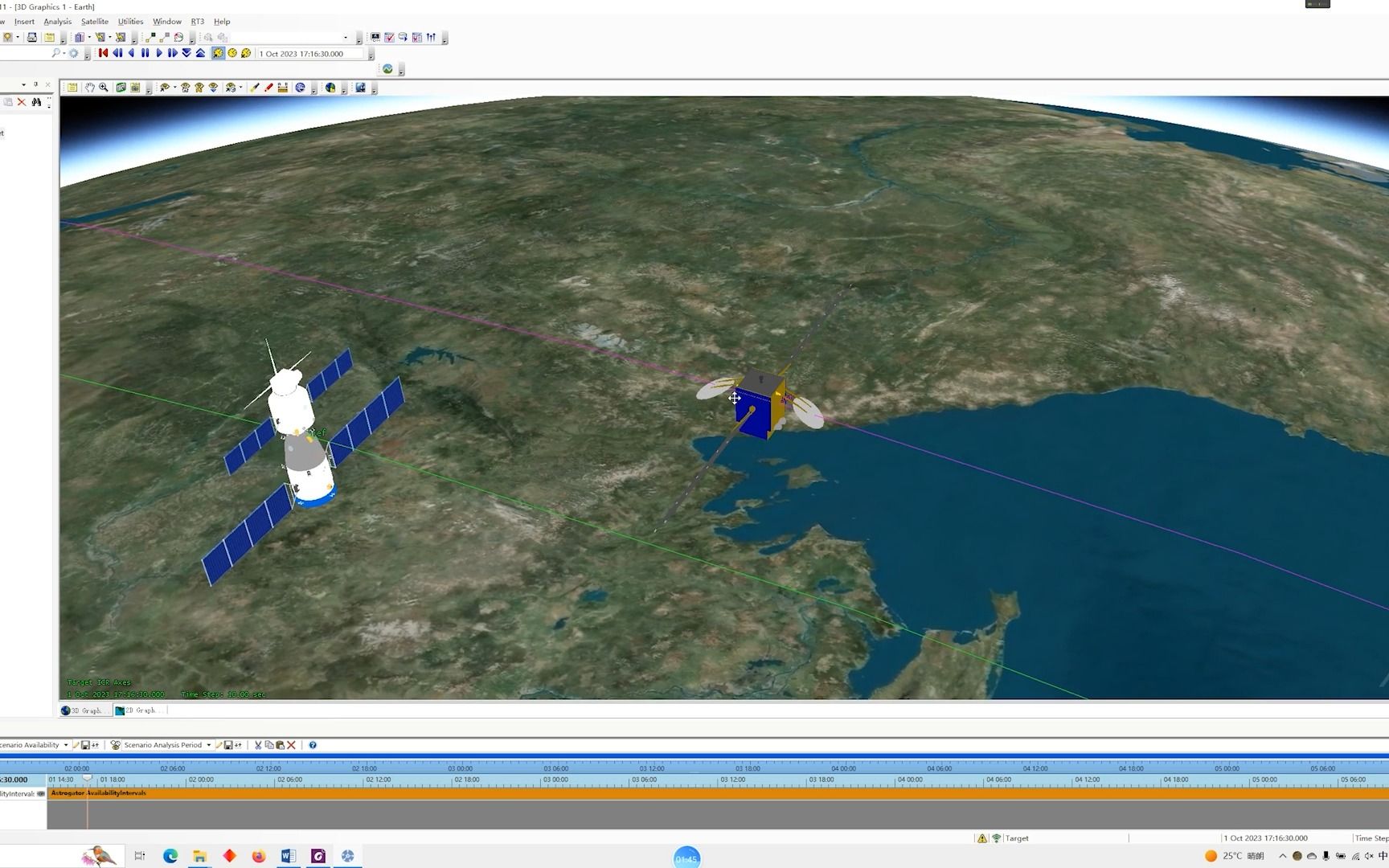Toggle normal animation mode clock icon
Viewport: 1389px width, 868px height.
coord(218,53)
